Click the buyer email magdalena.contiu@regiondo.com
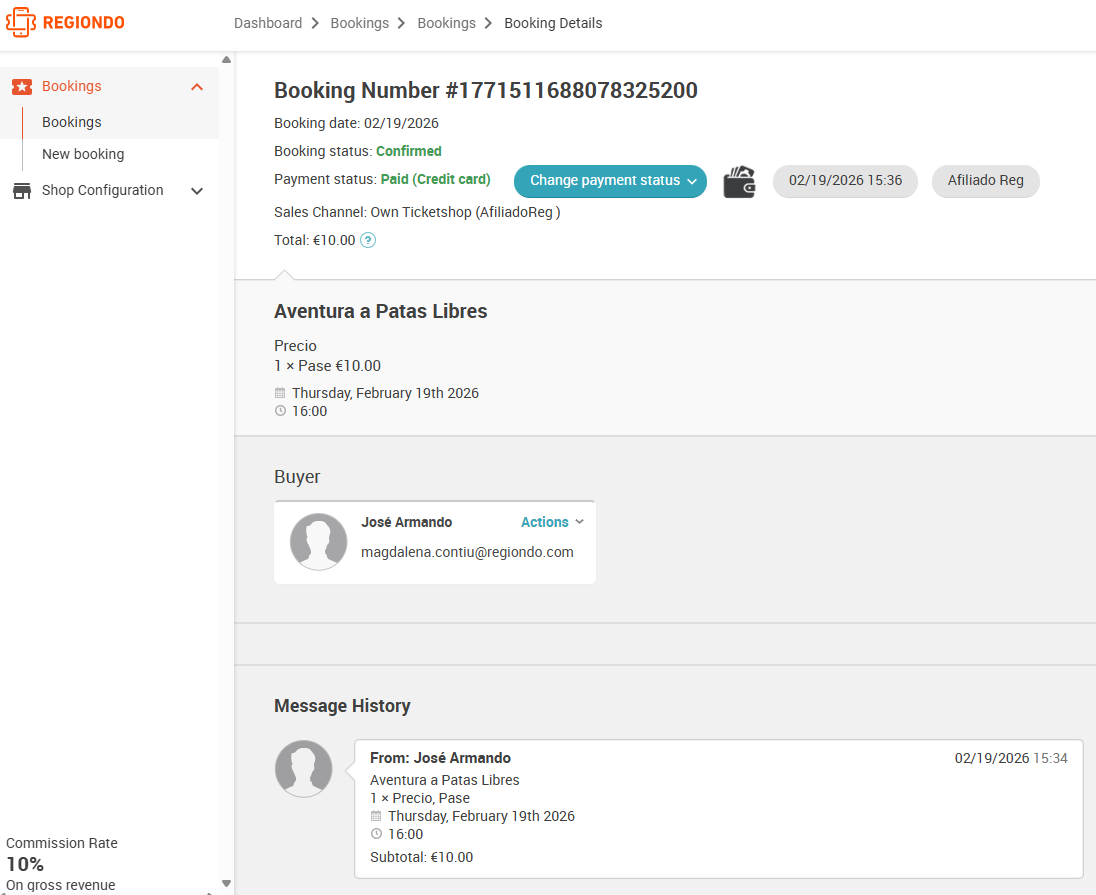The width and height of the screenshot is (1096, 895). (x=467, y=552)
